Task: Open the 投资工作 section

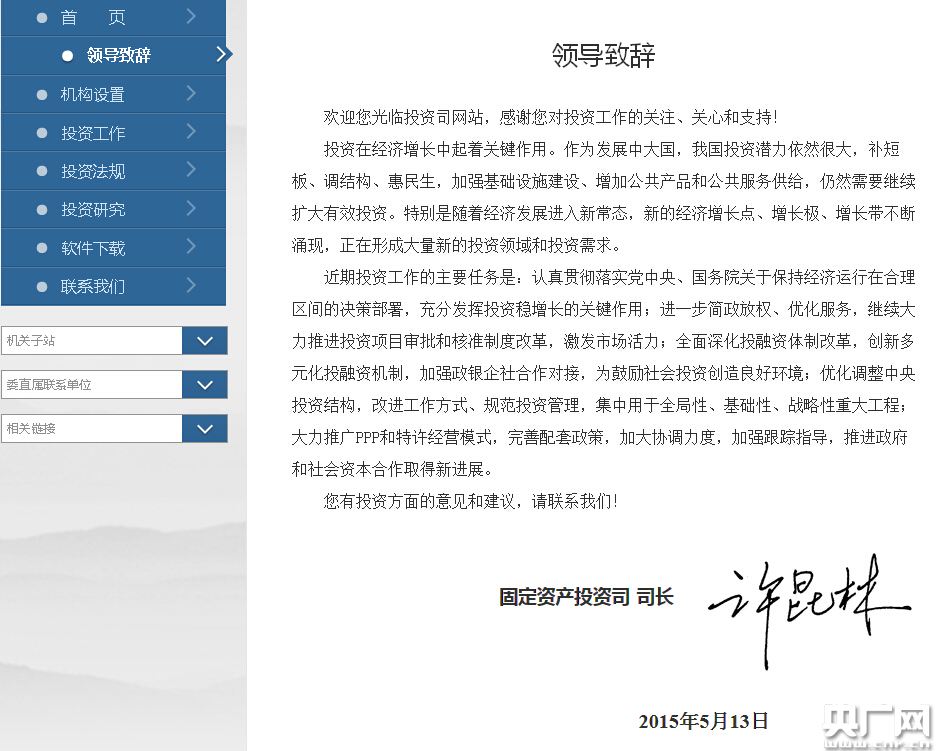Action: click(93, 133)
